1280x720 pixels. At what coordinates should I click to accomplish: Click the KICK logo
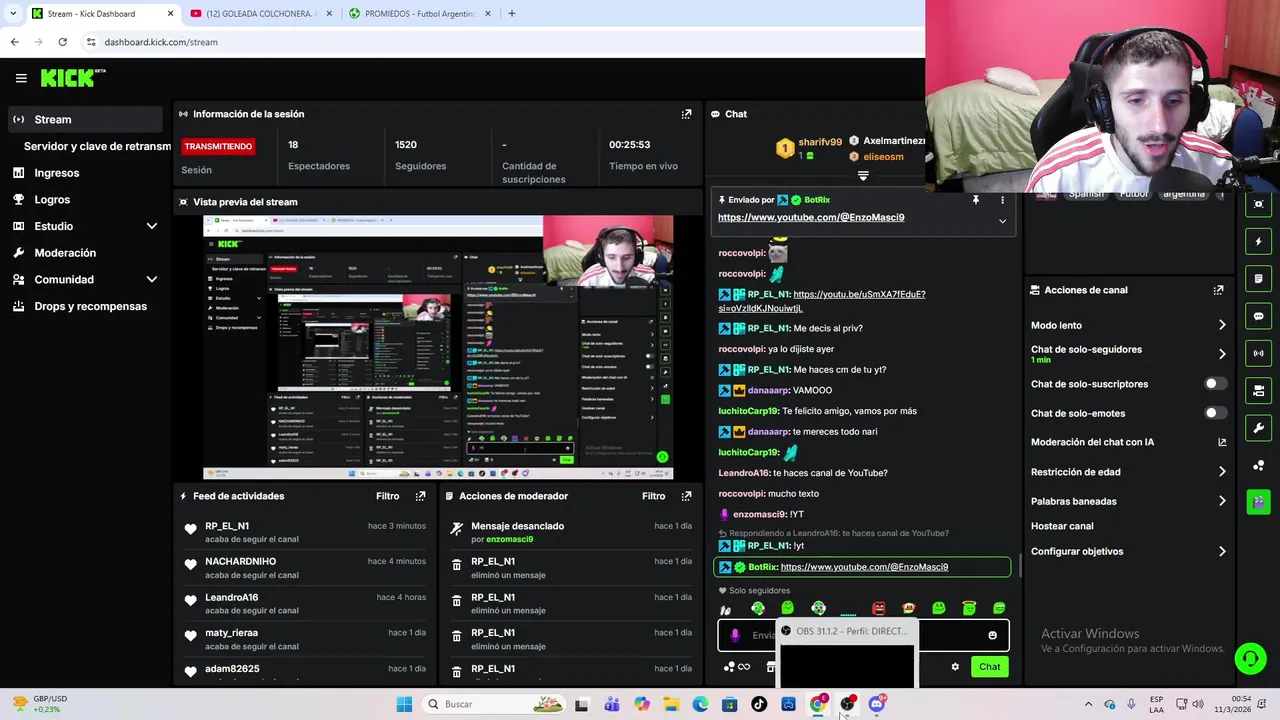point(72,78)
